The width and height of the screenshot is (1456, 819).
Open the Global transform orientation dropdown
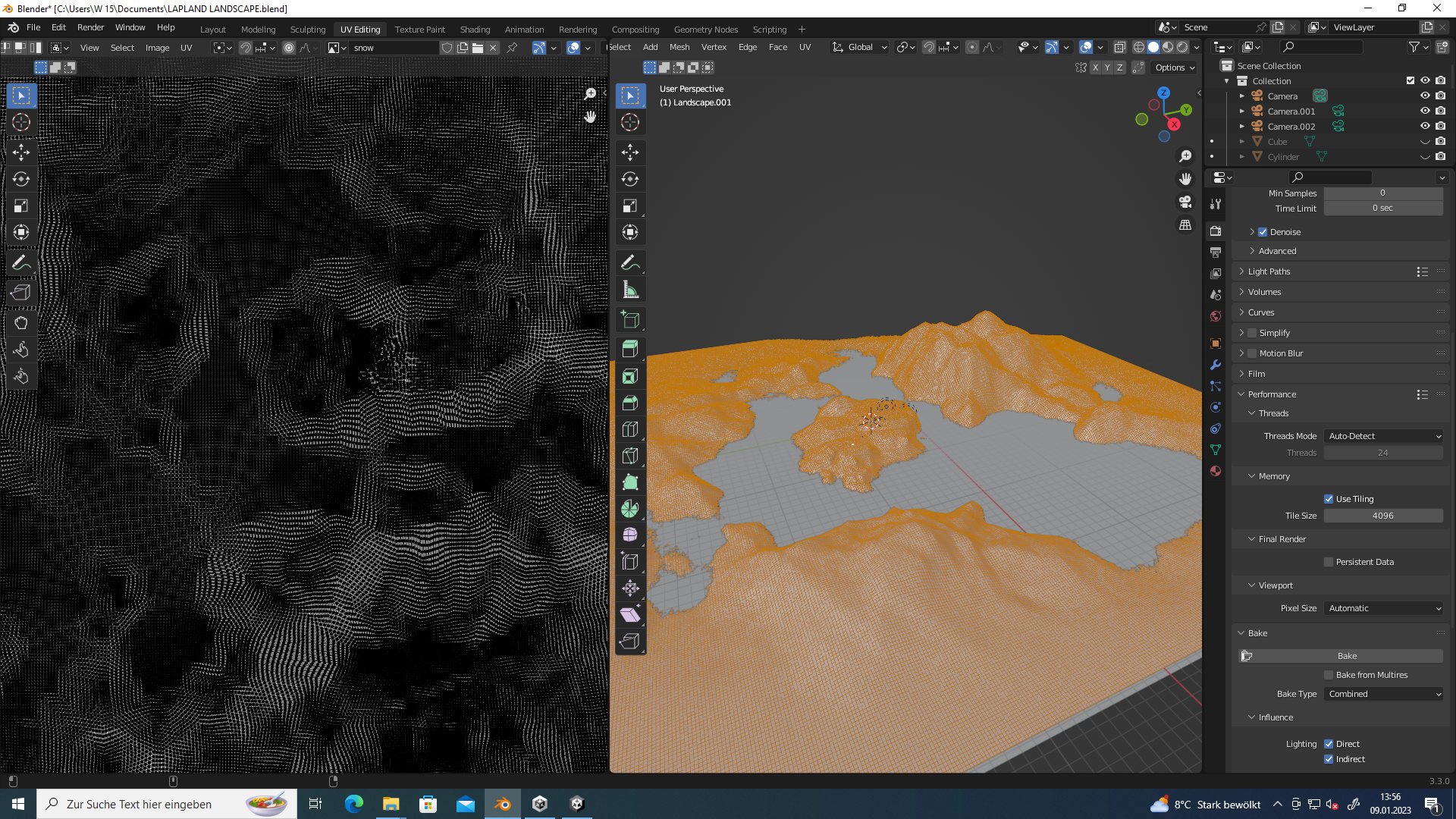[860, 47]
